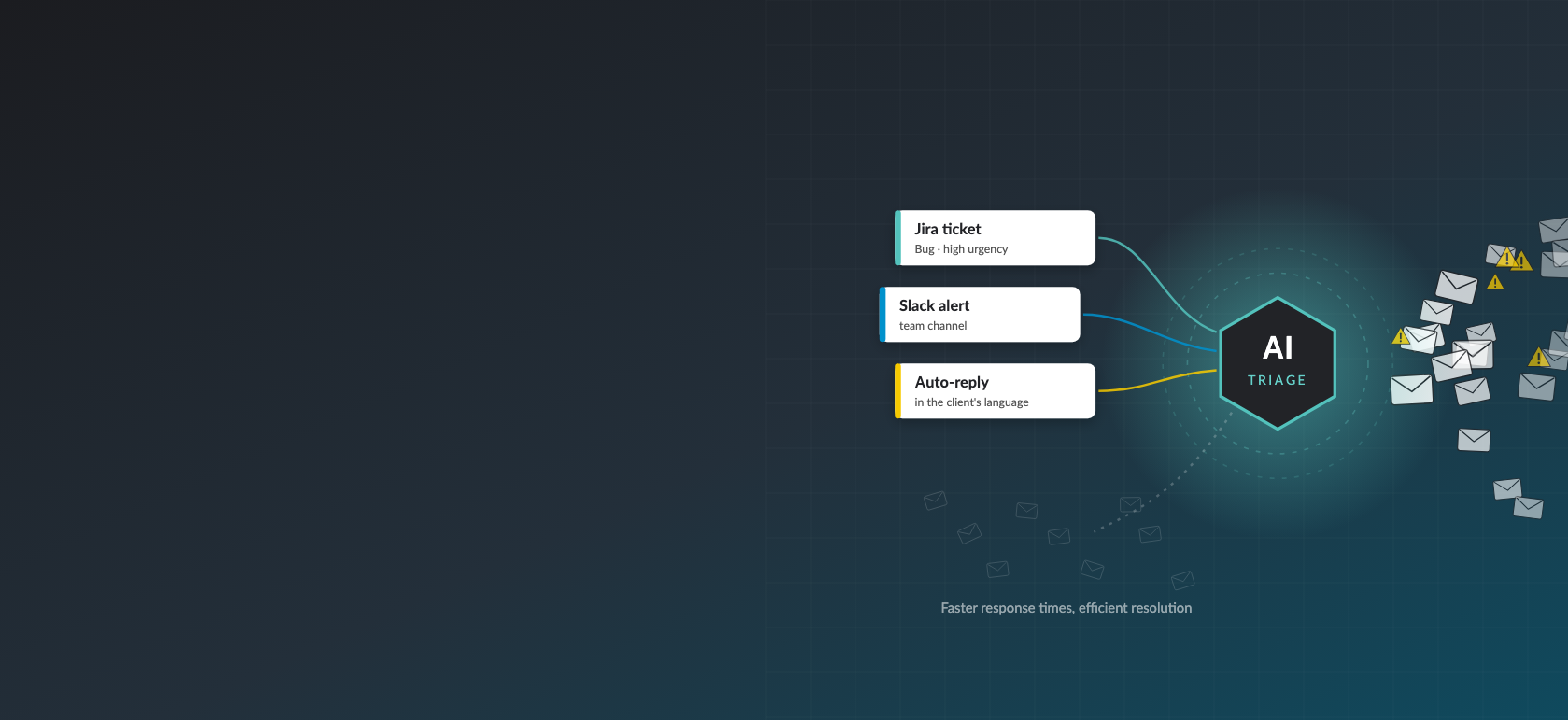Click the "Faster response times, efficient resolution" caption
The image size is (1568, 720).
[1067, 608]
